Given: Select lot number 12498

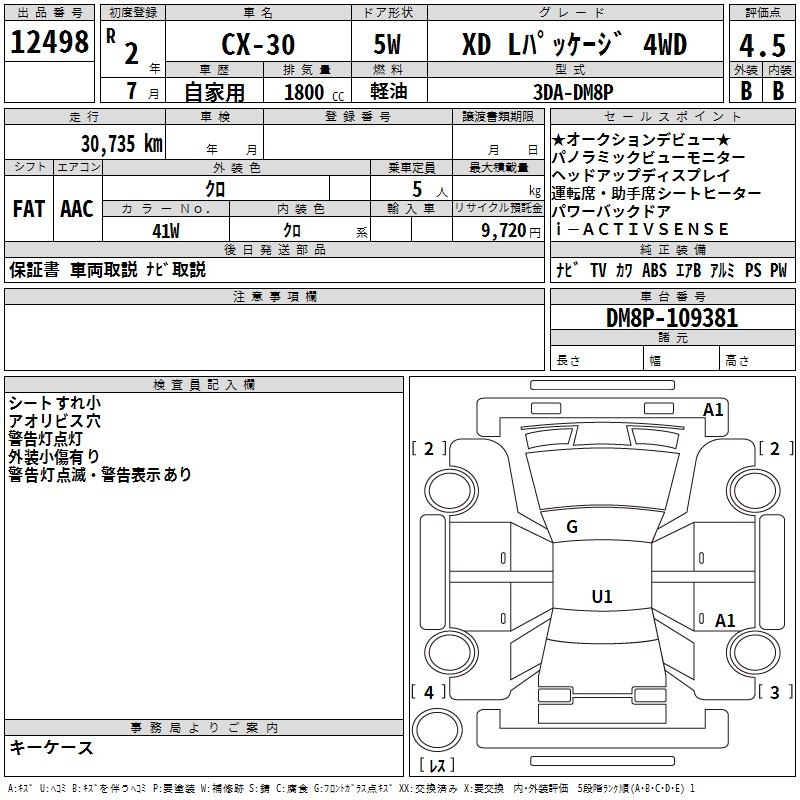Looking at the screenshot, I should coord(50,44).
